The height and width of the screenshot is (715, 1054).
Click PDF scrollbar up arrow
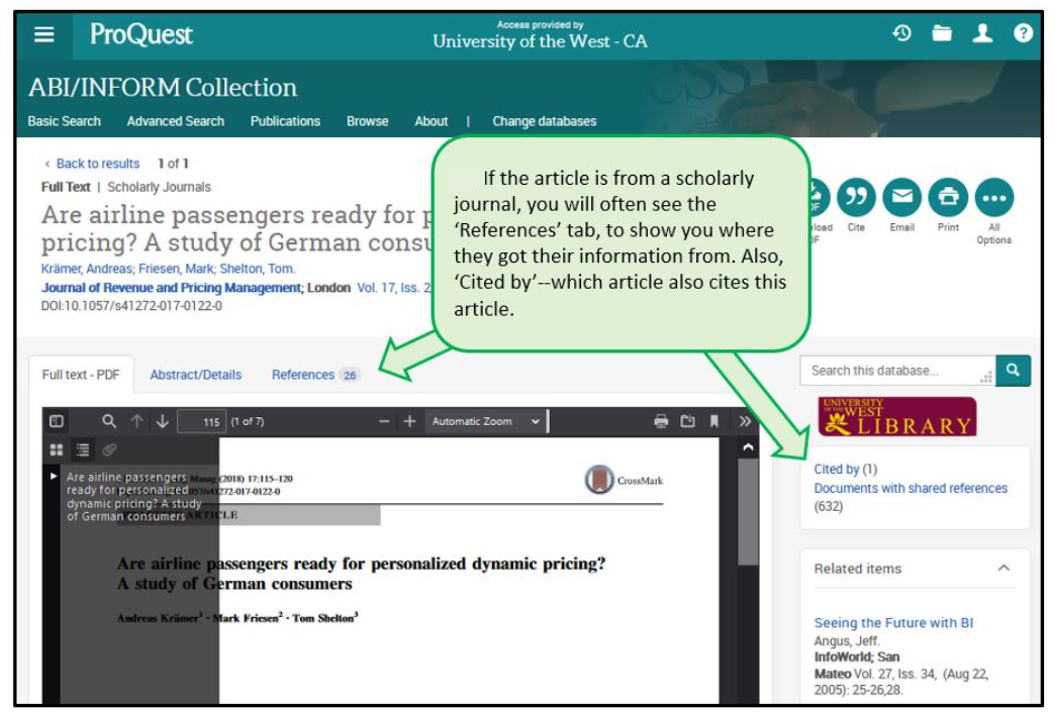[748, 448]
